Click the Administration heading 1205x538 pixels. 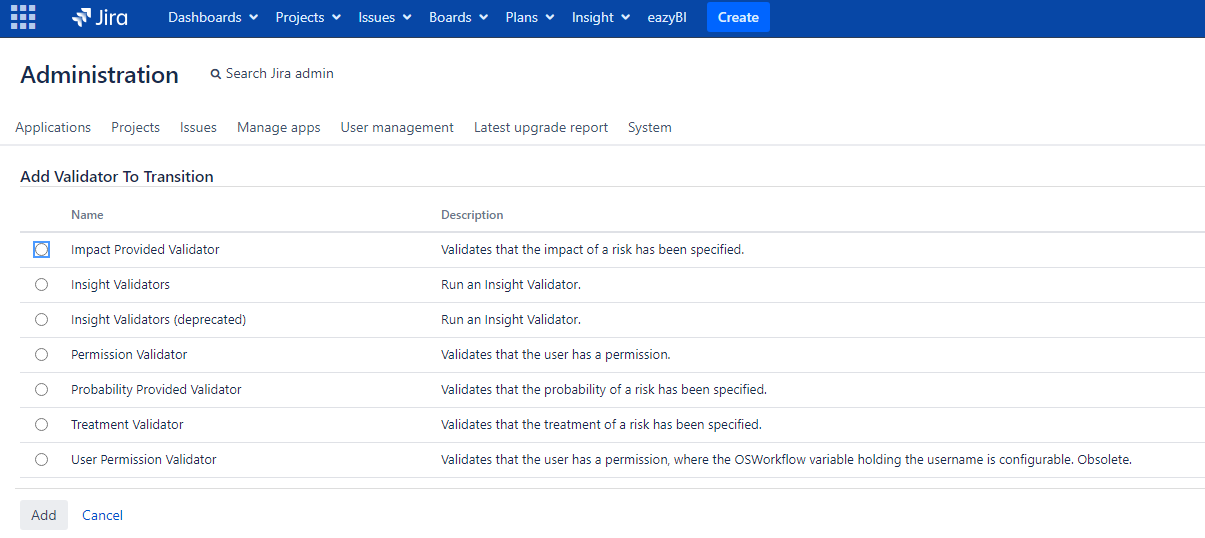coord(99,75)
